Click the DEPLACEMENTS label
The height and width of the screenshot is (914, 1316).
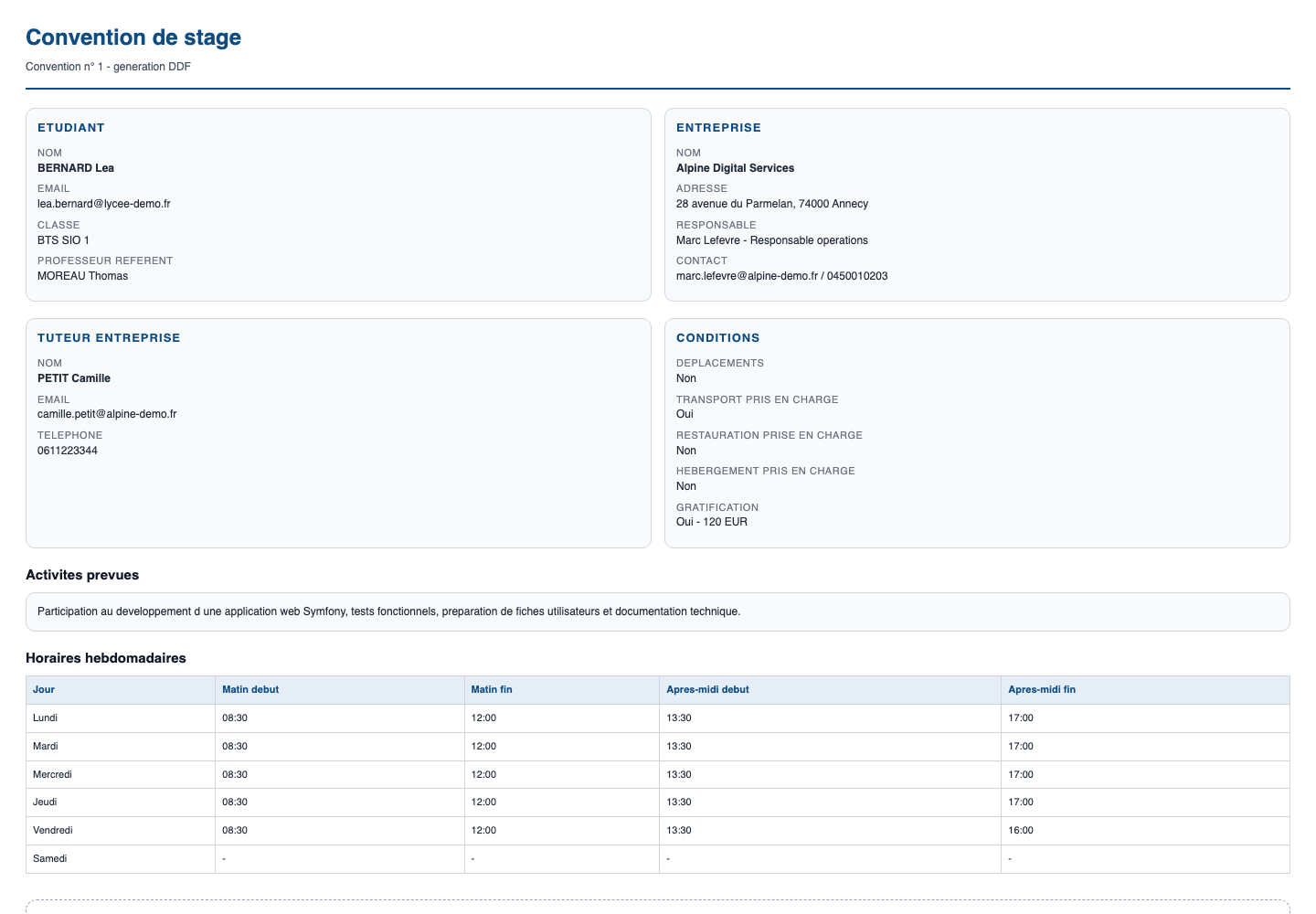[x=720, y=363]
